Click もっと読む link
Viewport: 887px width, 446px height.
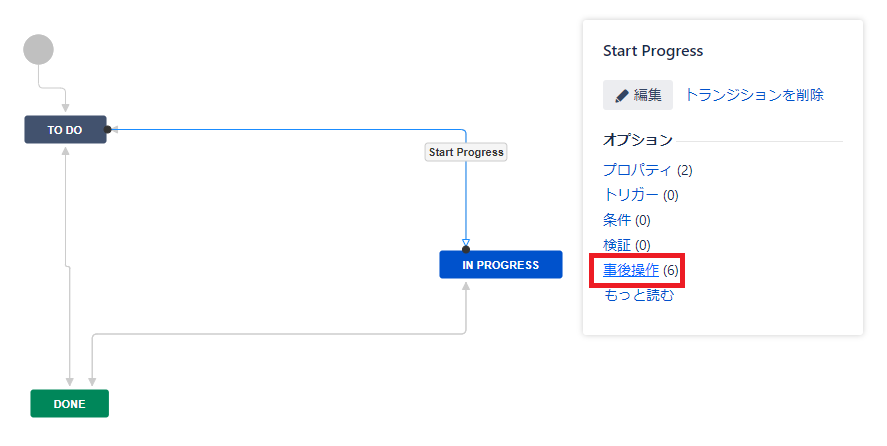639,295
